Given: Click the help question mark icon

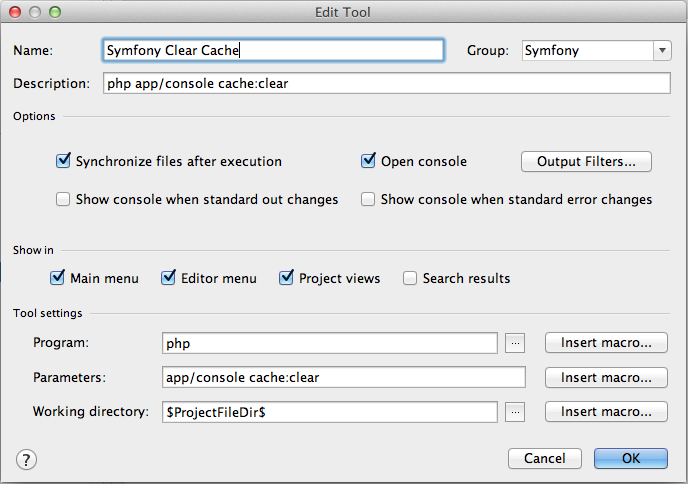Looking at the screenshot, I should pos(26,460).
